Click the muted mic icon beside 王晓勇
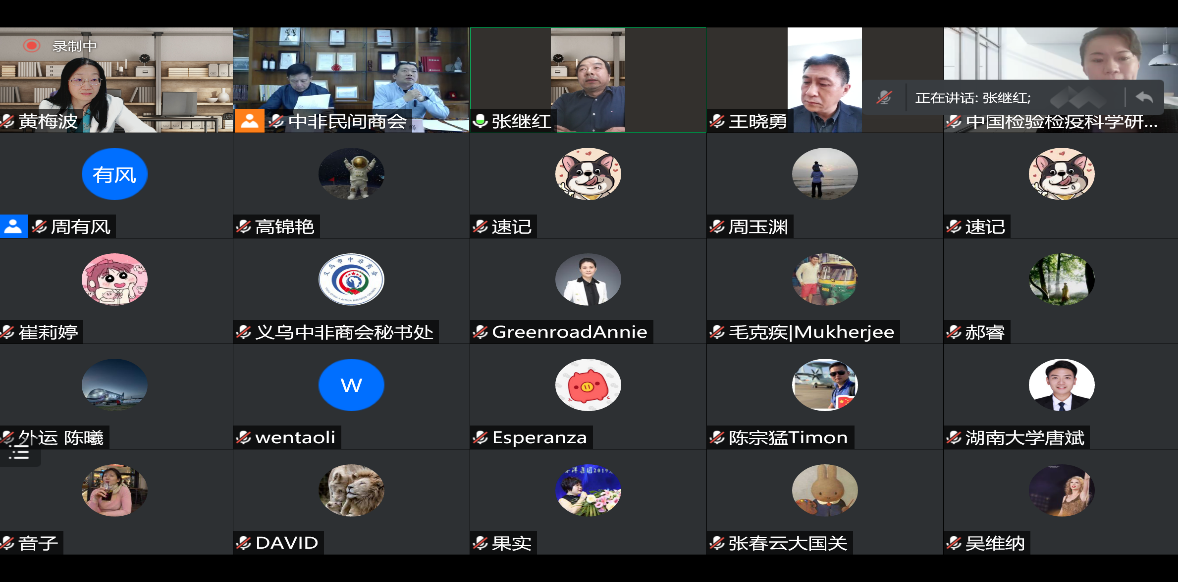The image size is (1178, 582). [717, 121]
